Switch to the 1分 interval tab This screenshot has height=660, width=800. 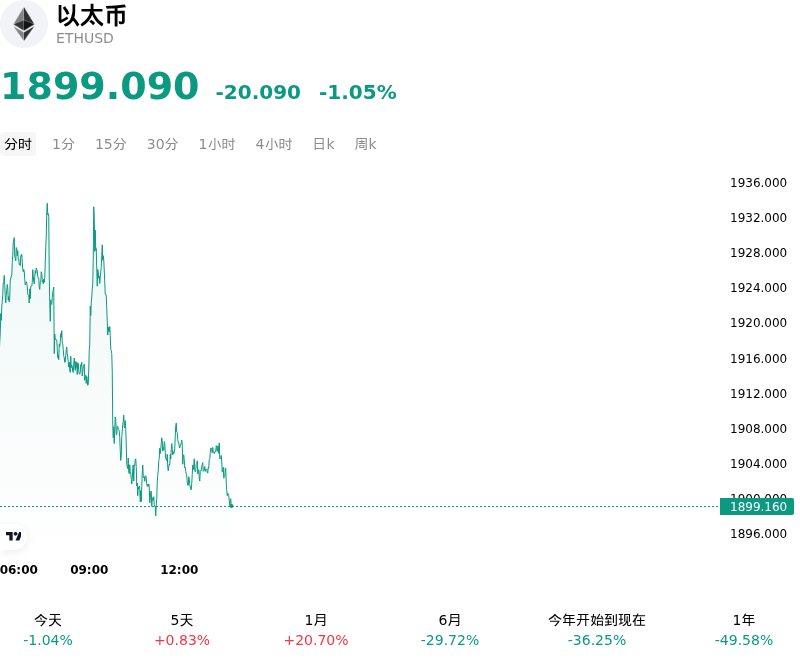click(63, 144)
